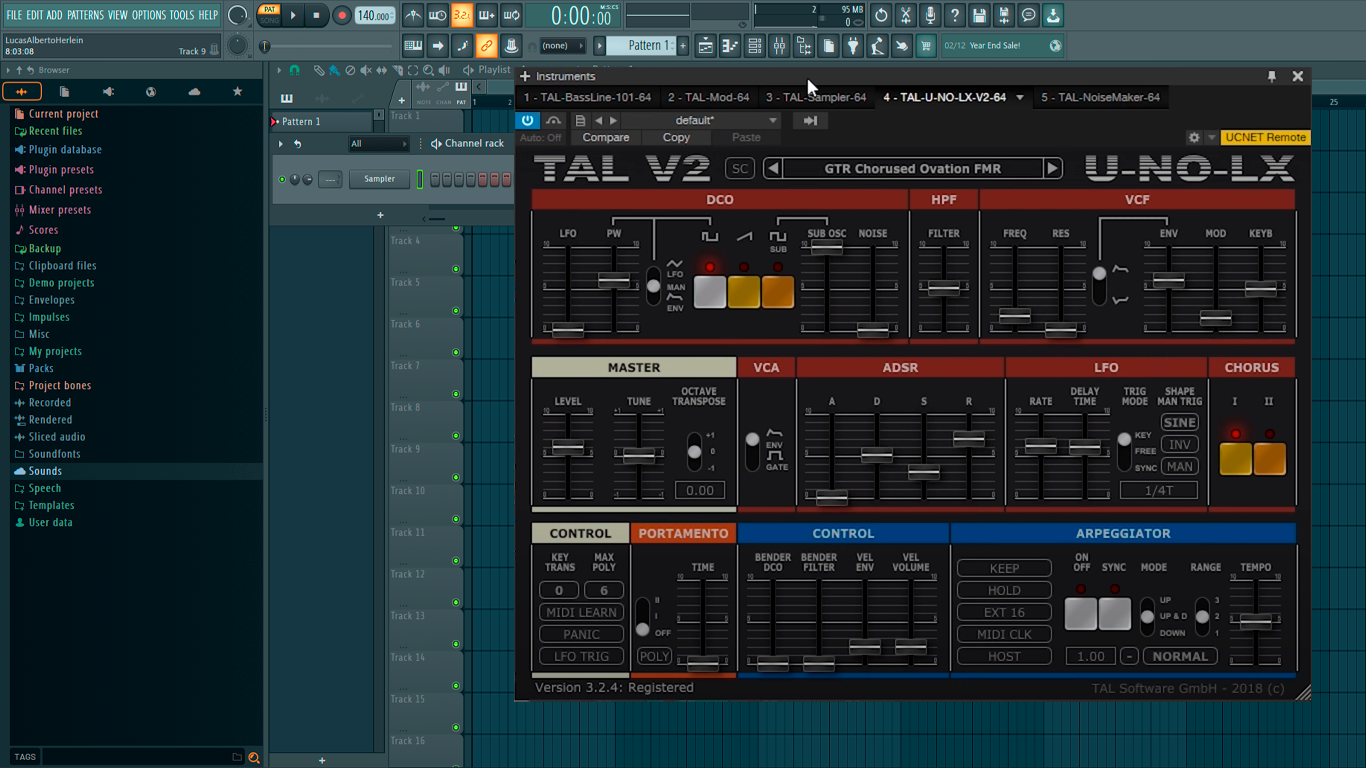Click arpeggiator HOLD button
The height and width of the screenshot is (768, 1366).
(1004, 590)
